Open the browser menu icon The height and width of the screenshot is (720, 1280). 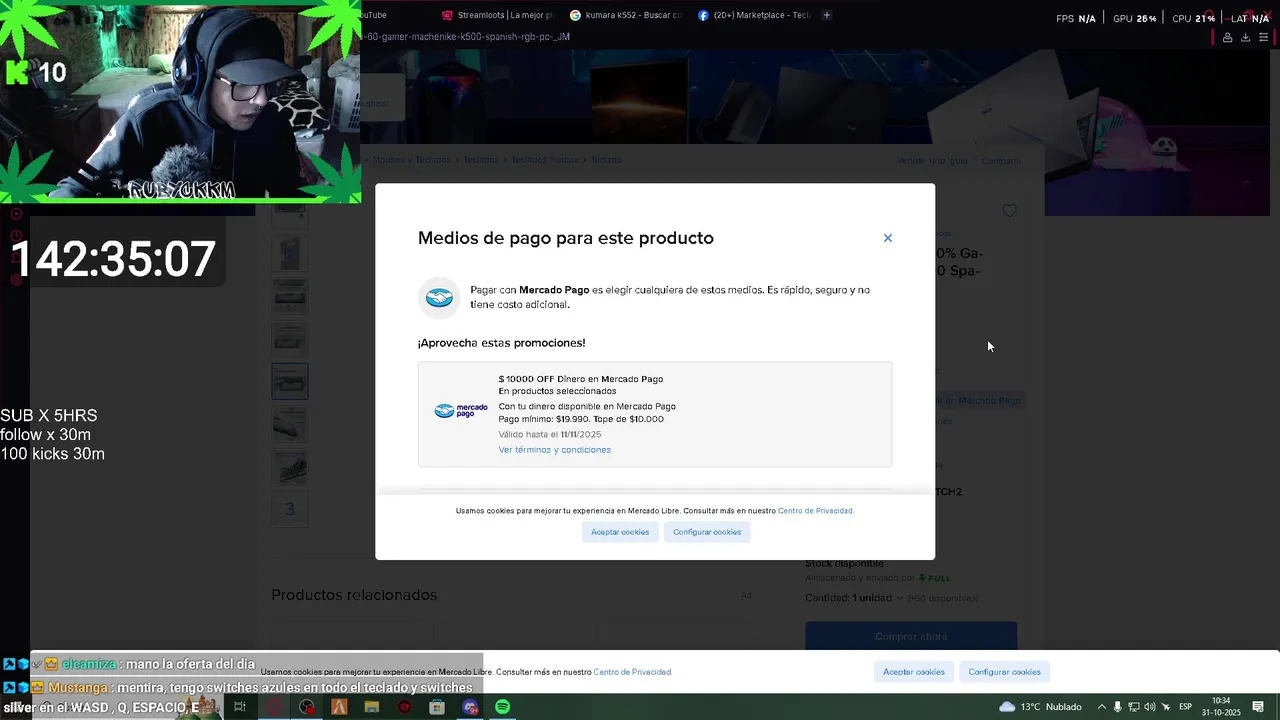1263,37
